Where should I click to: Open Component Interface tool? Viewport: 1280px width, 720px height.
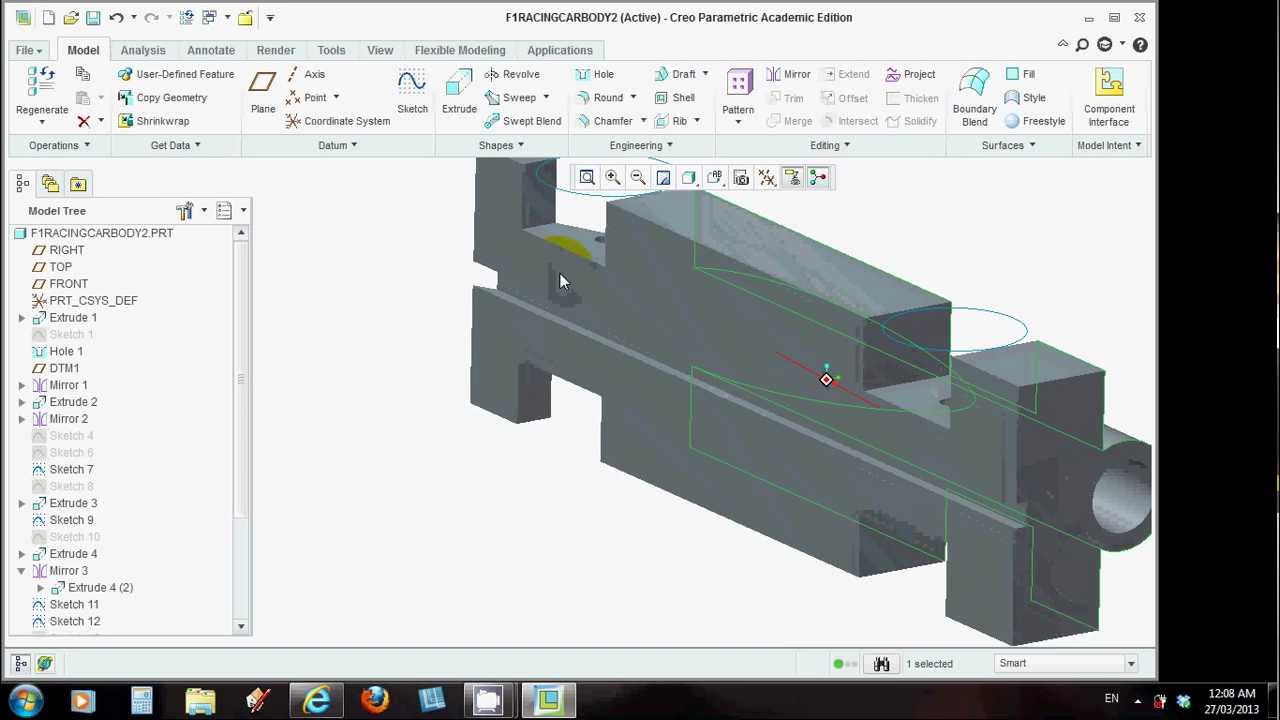[1108, 97]
